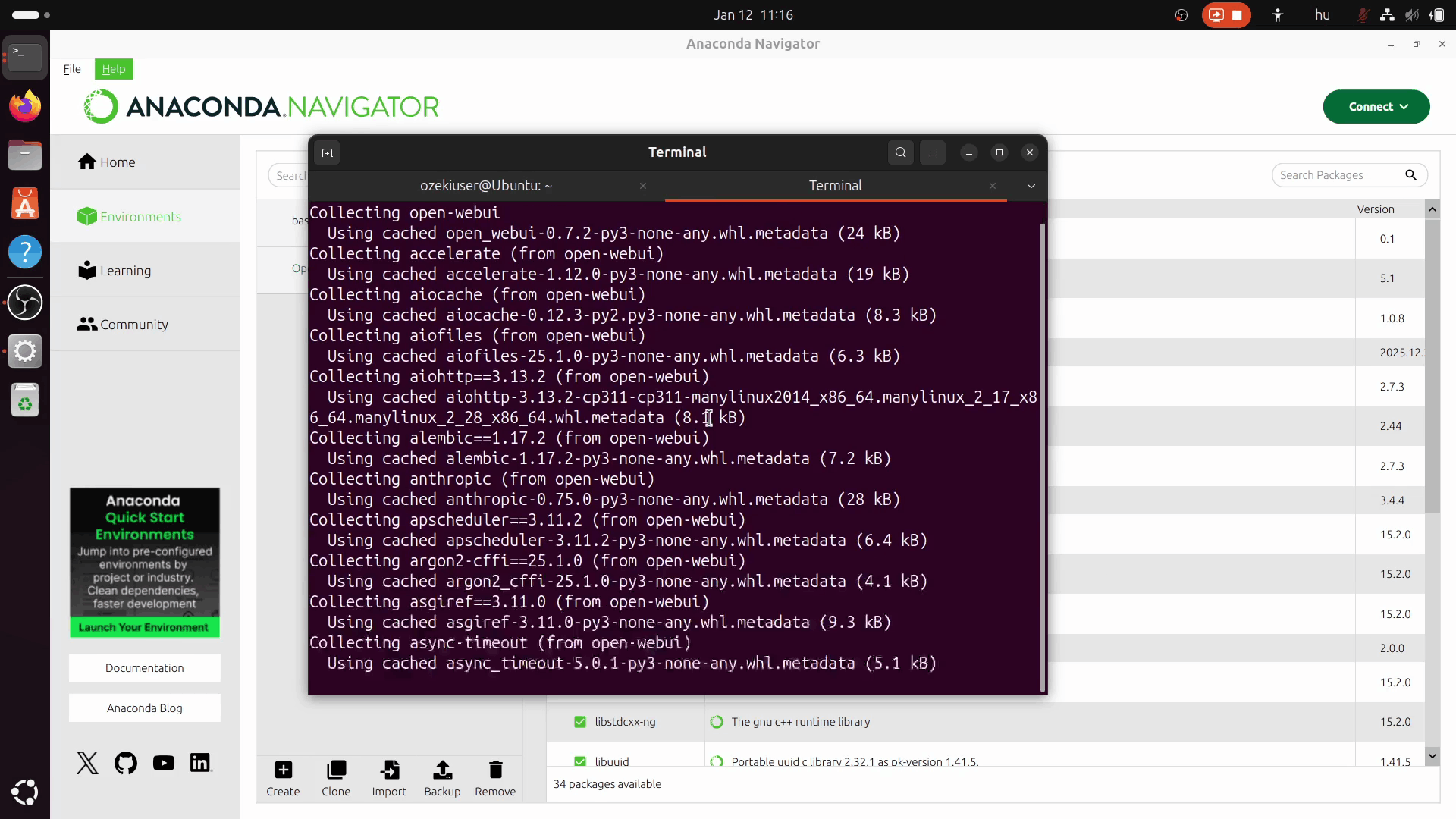Click the Documentation button
The height and width of the screenshot is (819, 1456).
pyautogui.click(x=144, y=668)
